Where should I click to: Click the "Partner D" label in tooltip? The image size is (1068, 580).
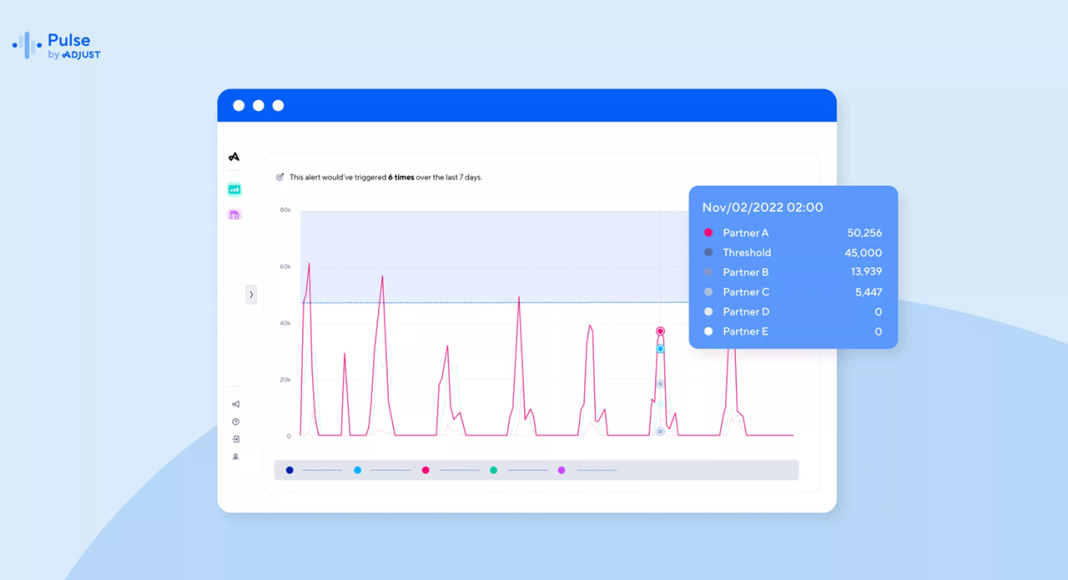point(746,312)
